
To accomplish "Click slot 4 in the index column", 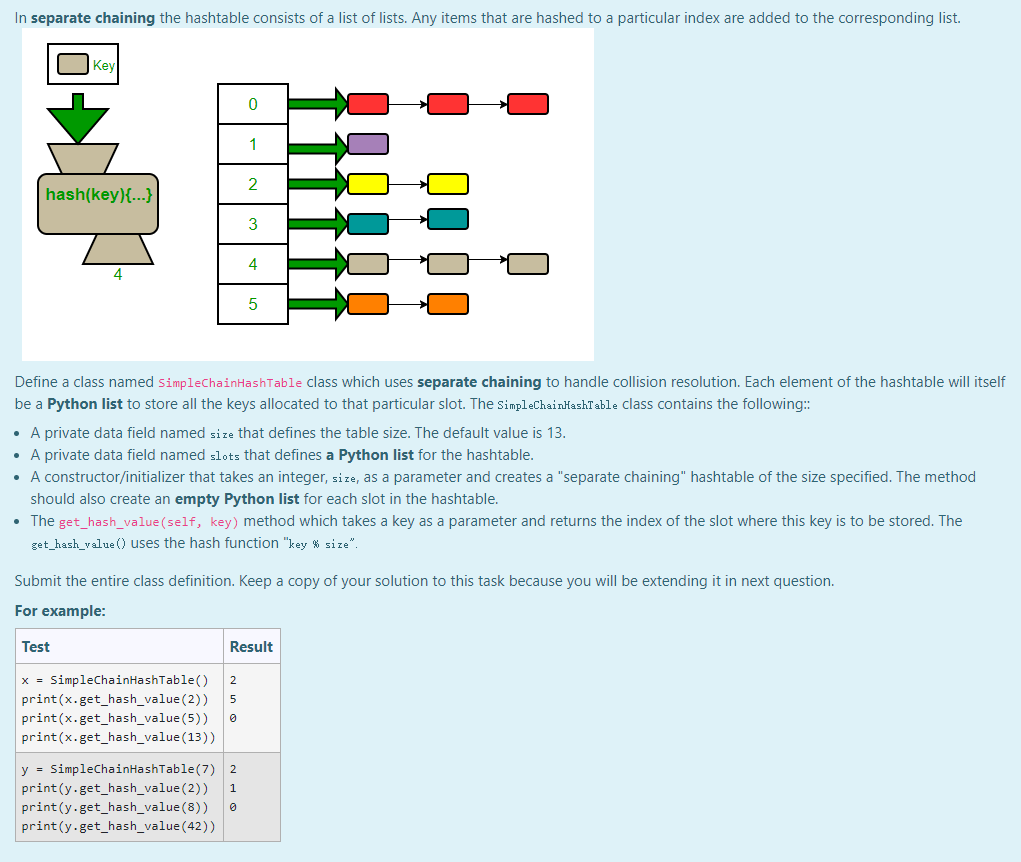I will pos(252,263).
